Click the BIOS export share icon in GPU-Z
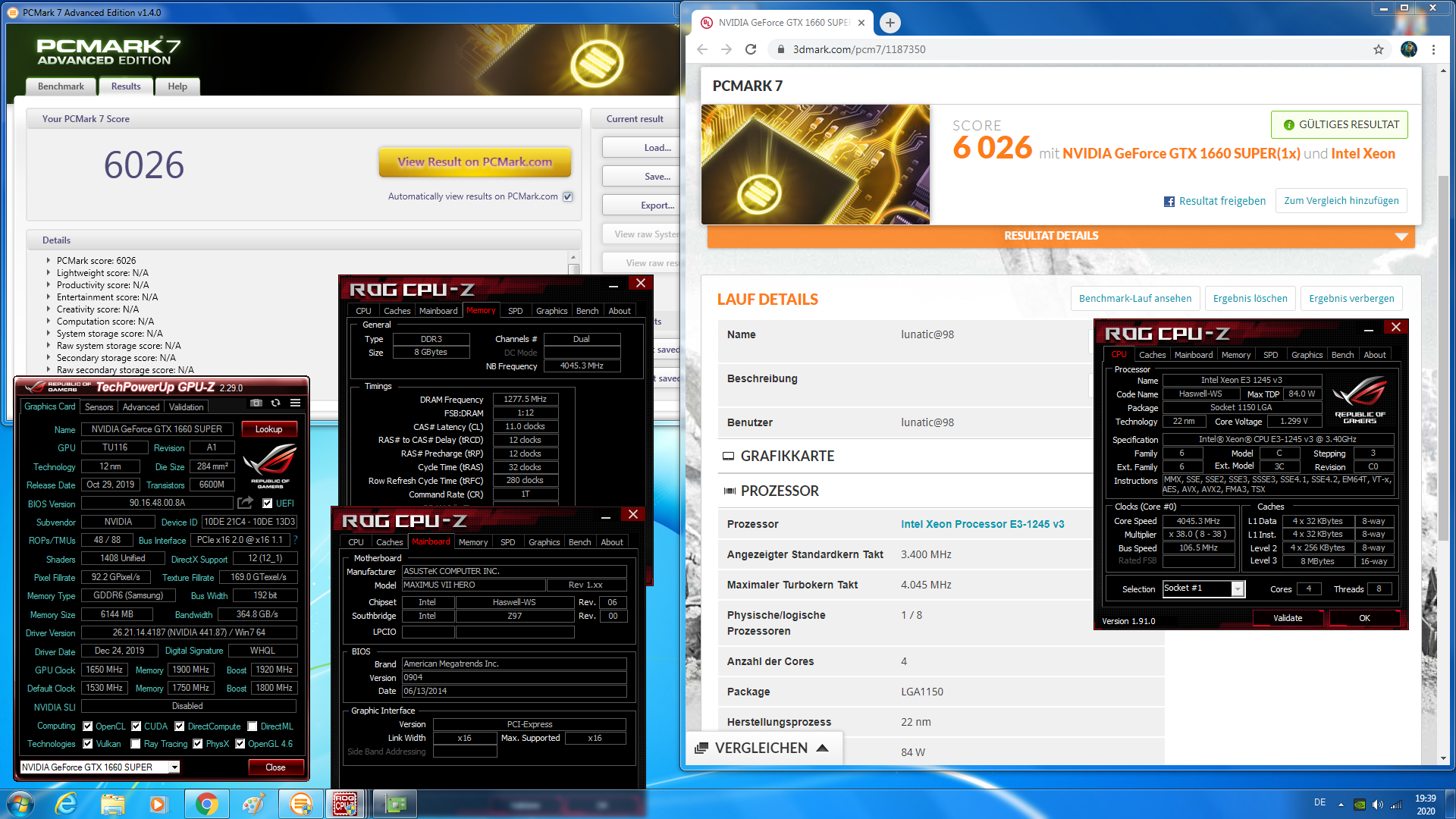This screenshot has width=1456, height=819. [x=245, y=503]
